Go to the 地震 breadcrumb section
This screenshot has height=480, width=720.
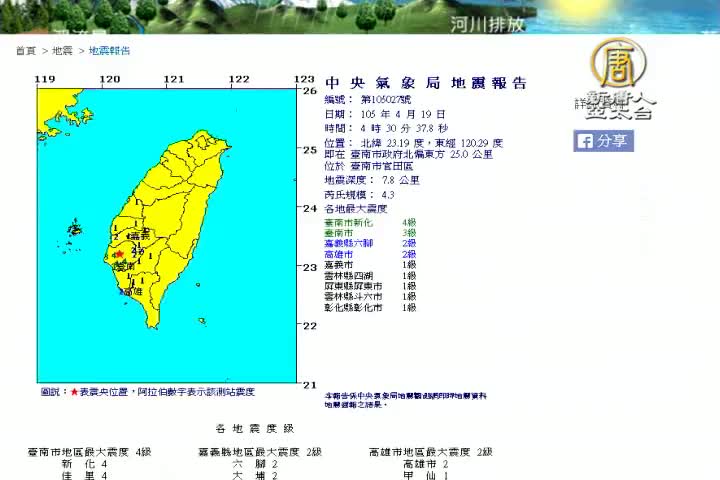pyautogui.click(x=63, y=51)
